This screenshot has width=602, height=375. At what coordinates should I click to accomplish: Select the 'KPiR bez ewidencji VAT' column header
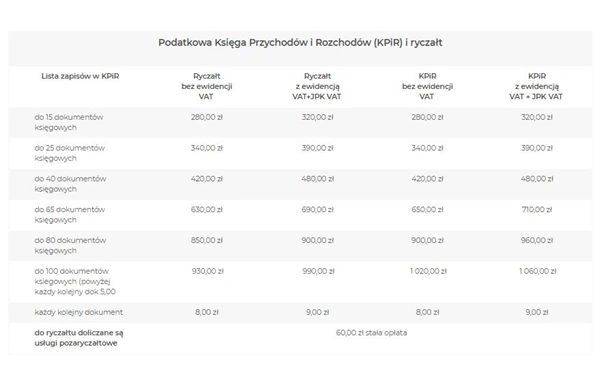pos(427,86)
